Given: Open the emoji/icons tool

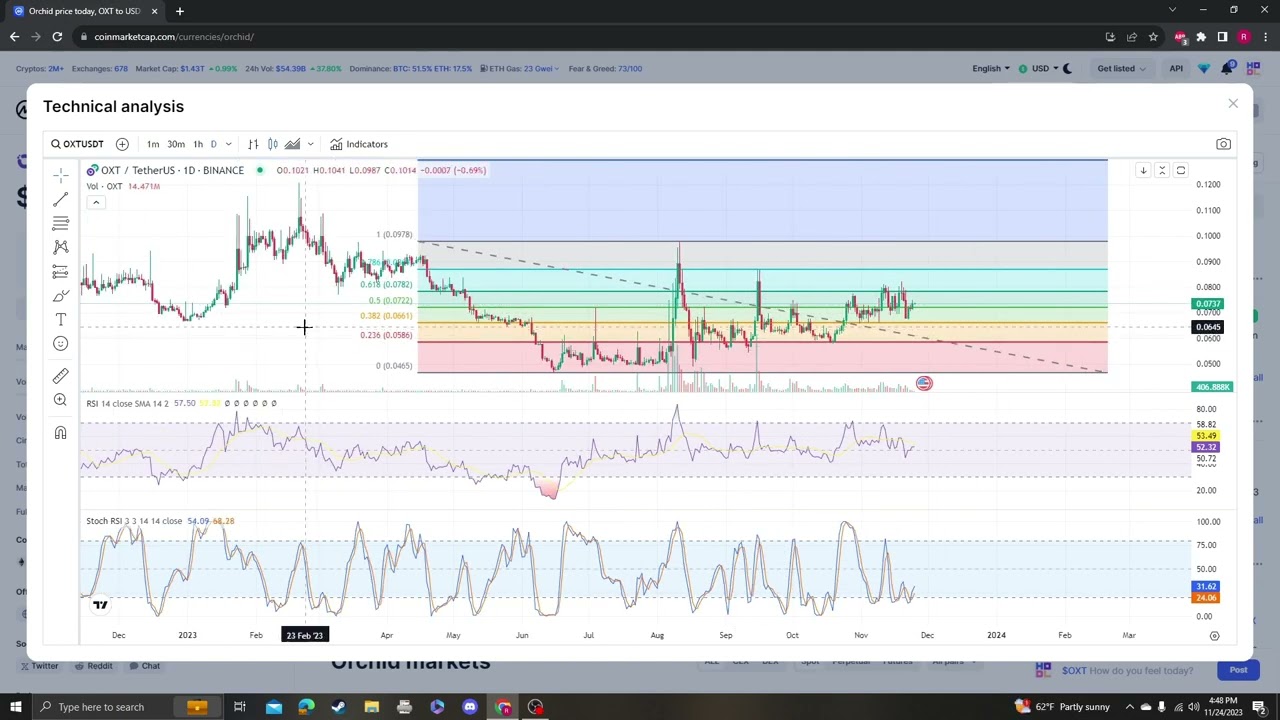Looking at the screenshot, I should [x=60, y=343].
